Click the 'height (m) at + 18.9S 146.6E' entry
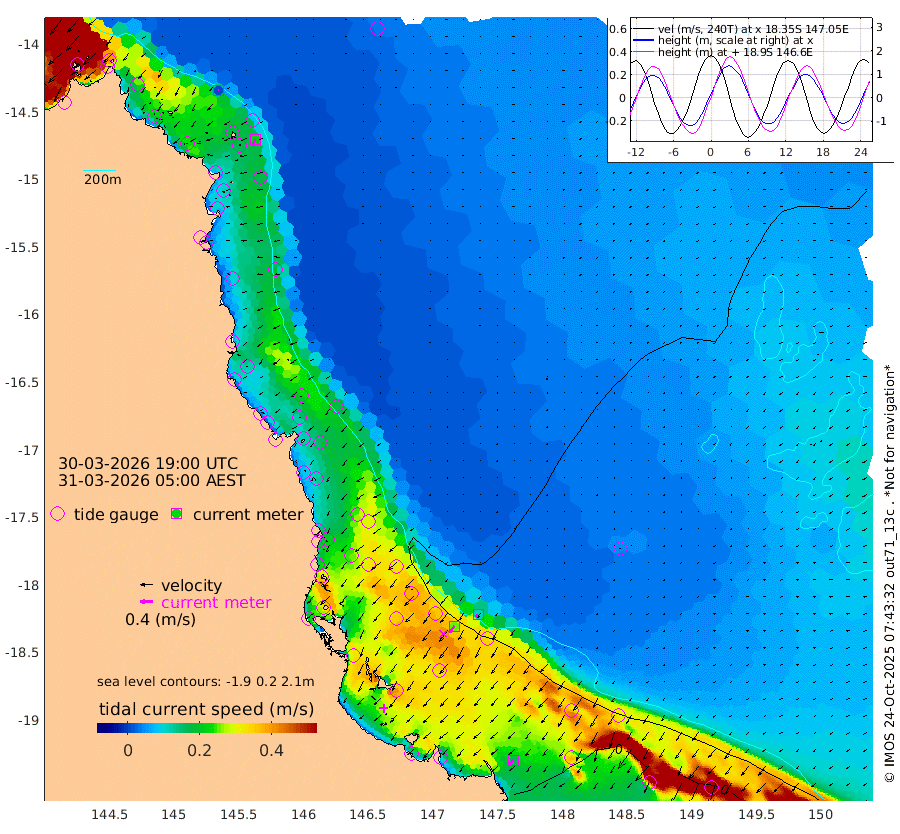Screen dimensions: 900x834 coord(735,52)
